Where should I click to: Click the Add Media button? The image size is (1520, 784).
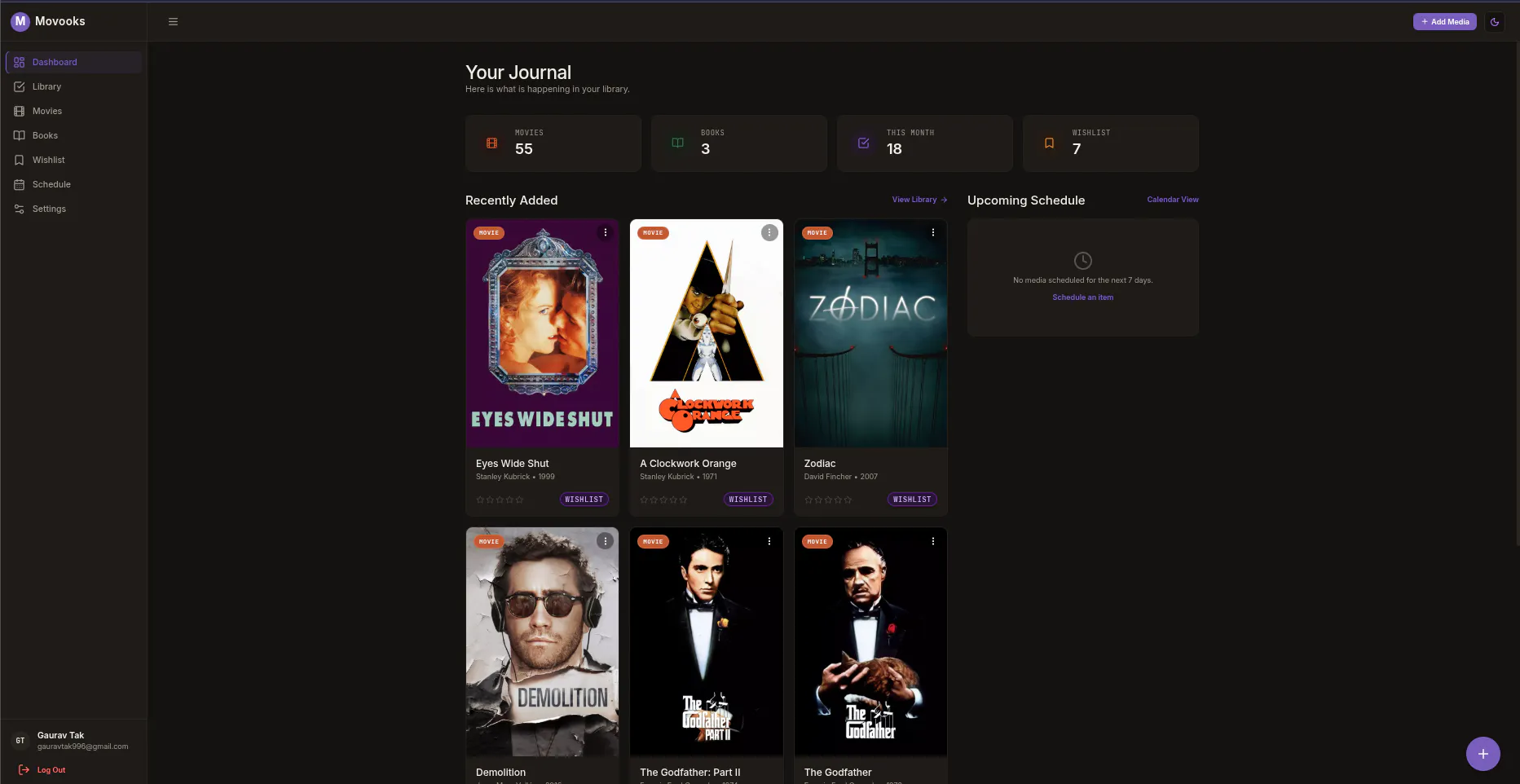tap(1444, 22)
